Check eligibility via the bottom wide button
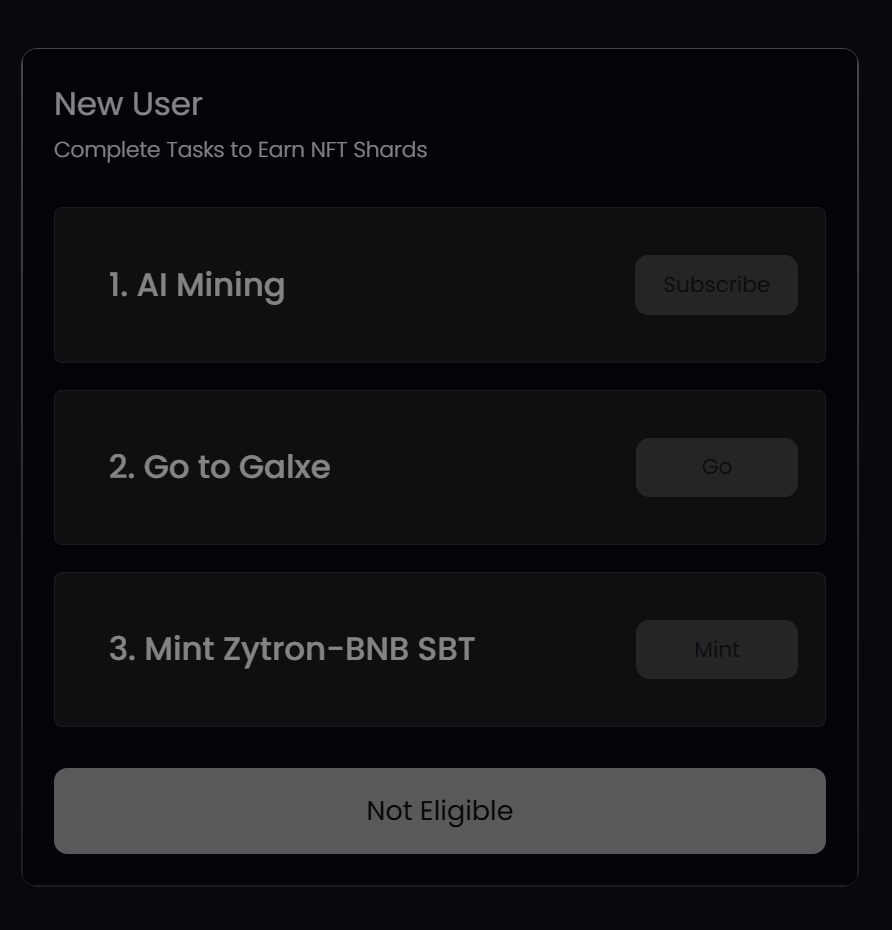The image size is (892, 930). click(440, 811)
